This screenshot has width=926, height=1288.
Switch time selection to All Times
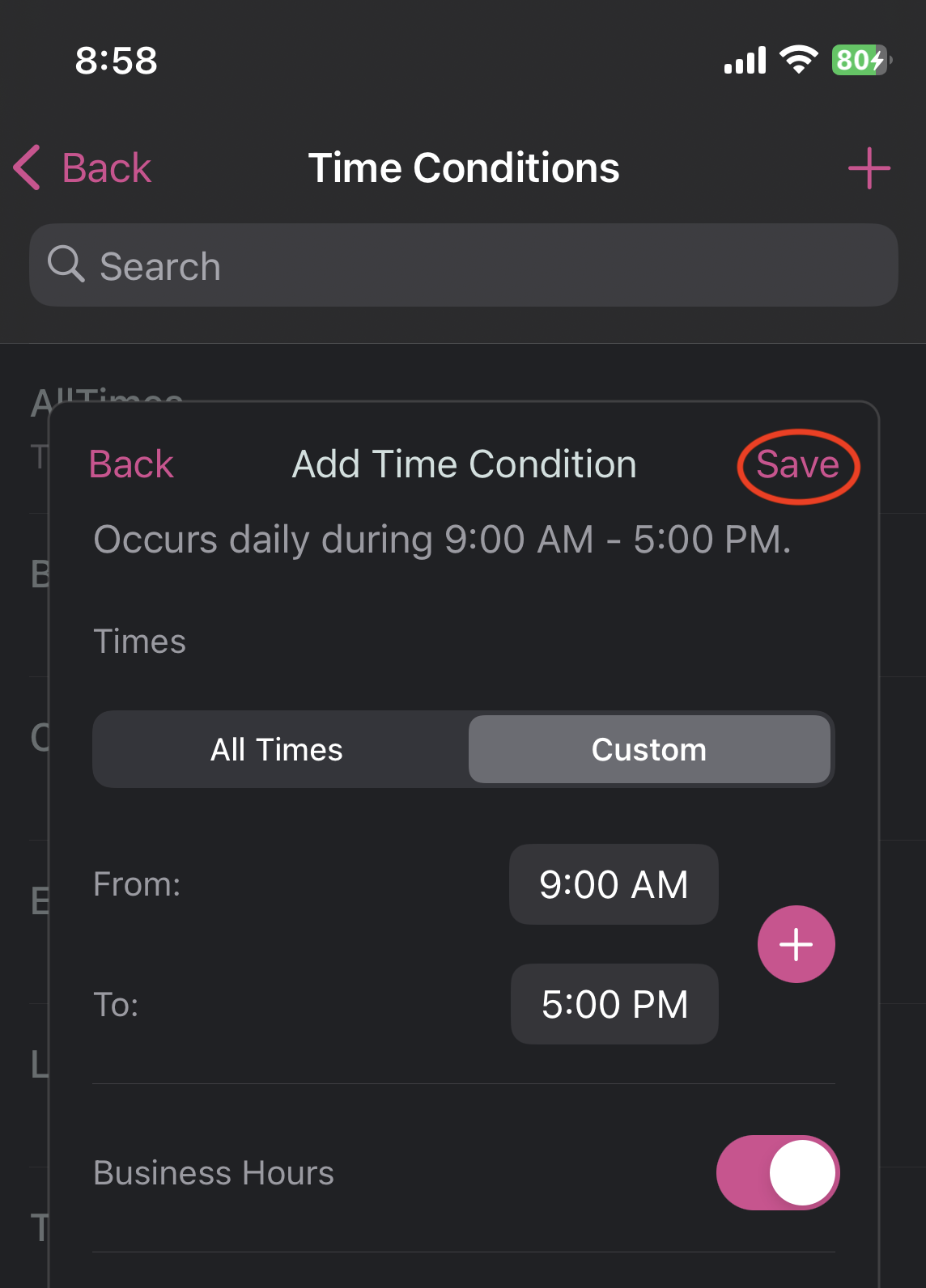click(x=276, y=749)
